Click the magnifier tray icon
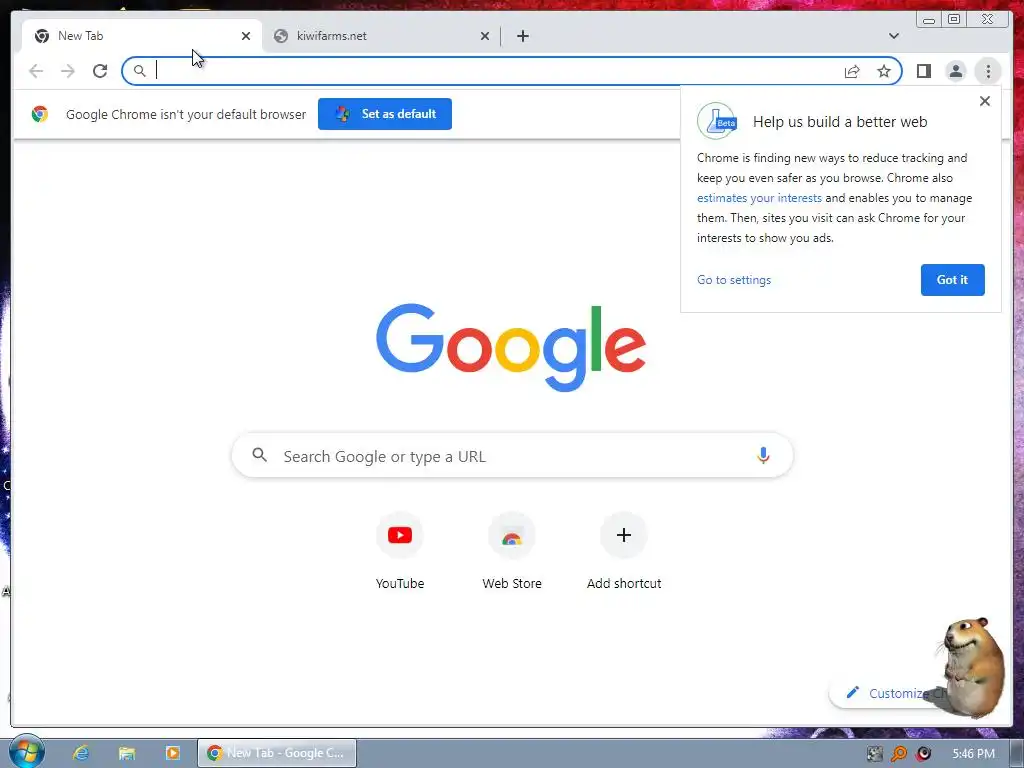 pyautogui.click(x=899, y=754)
